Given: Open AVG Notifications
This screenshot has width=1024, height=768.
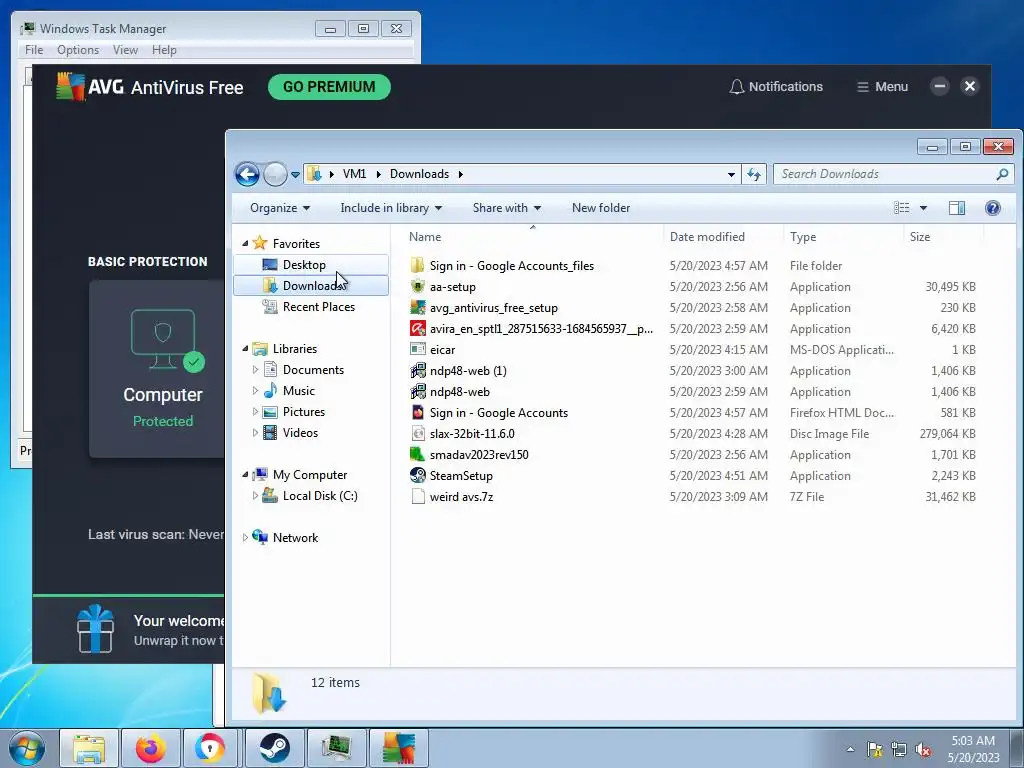Looking at the screenshot, I should (776, 87).
